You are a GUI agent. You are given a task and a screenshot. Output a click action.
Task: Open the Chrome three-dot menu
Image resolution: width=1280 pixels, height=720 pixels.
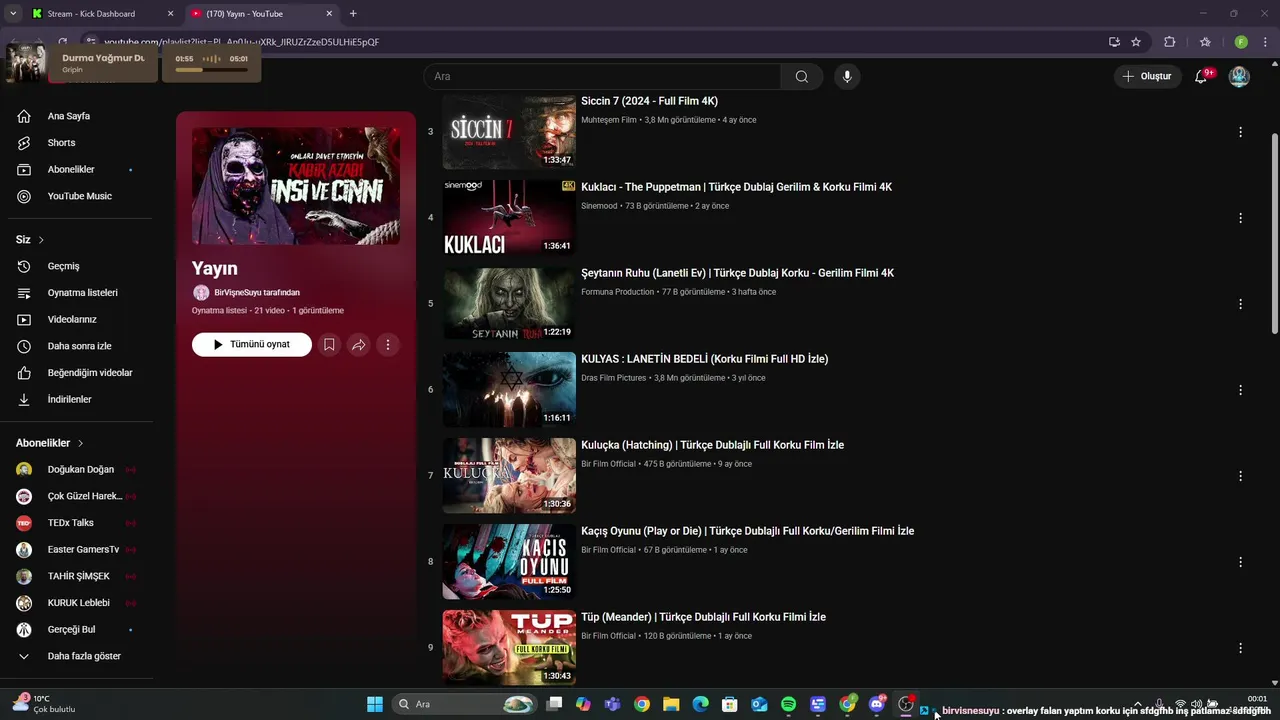click(1265, 42)
